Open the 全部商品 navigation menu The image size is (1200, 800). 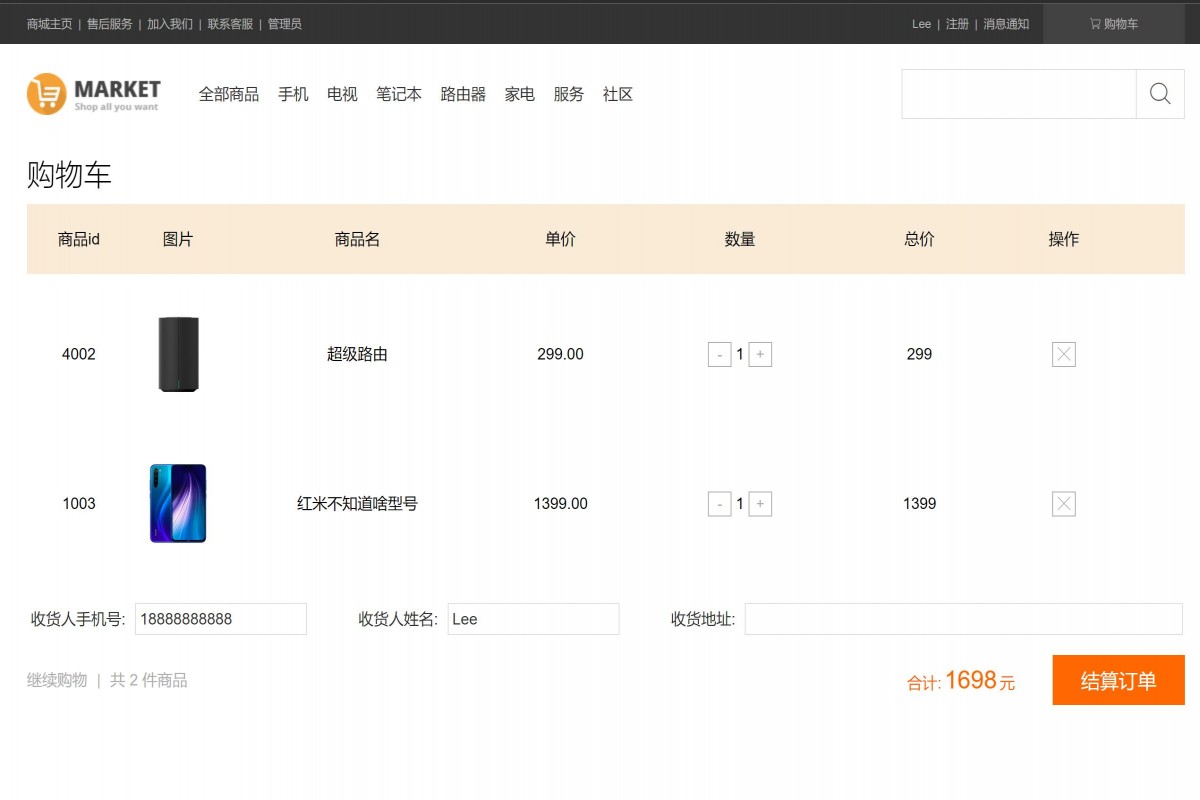click(x=228, y=94)
